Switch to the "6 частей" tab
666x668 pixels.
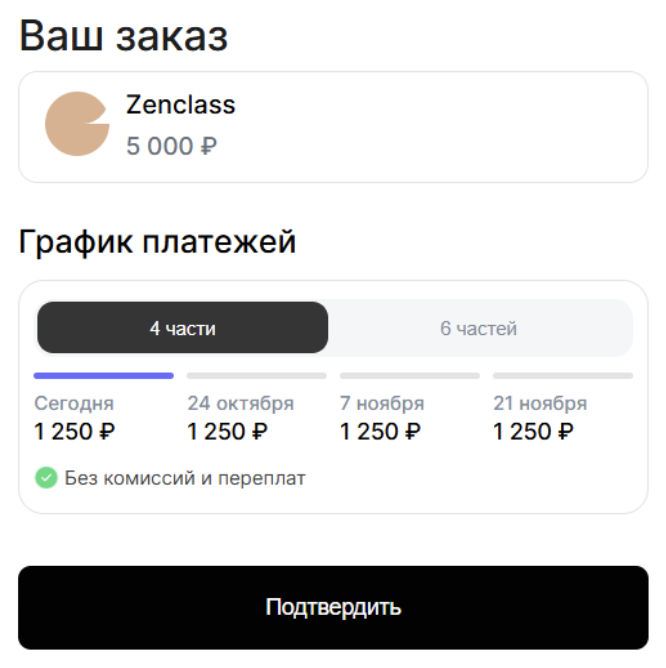tap(479, 328)
